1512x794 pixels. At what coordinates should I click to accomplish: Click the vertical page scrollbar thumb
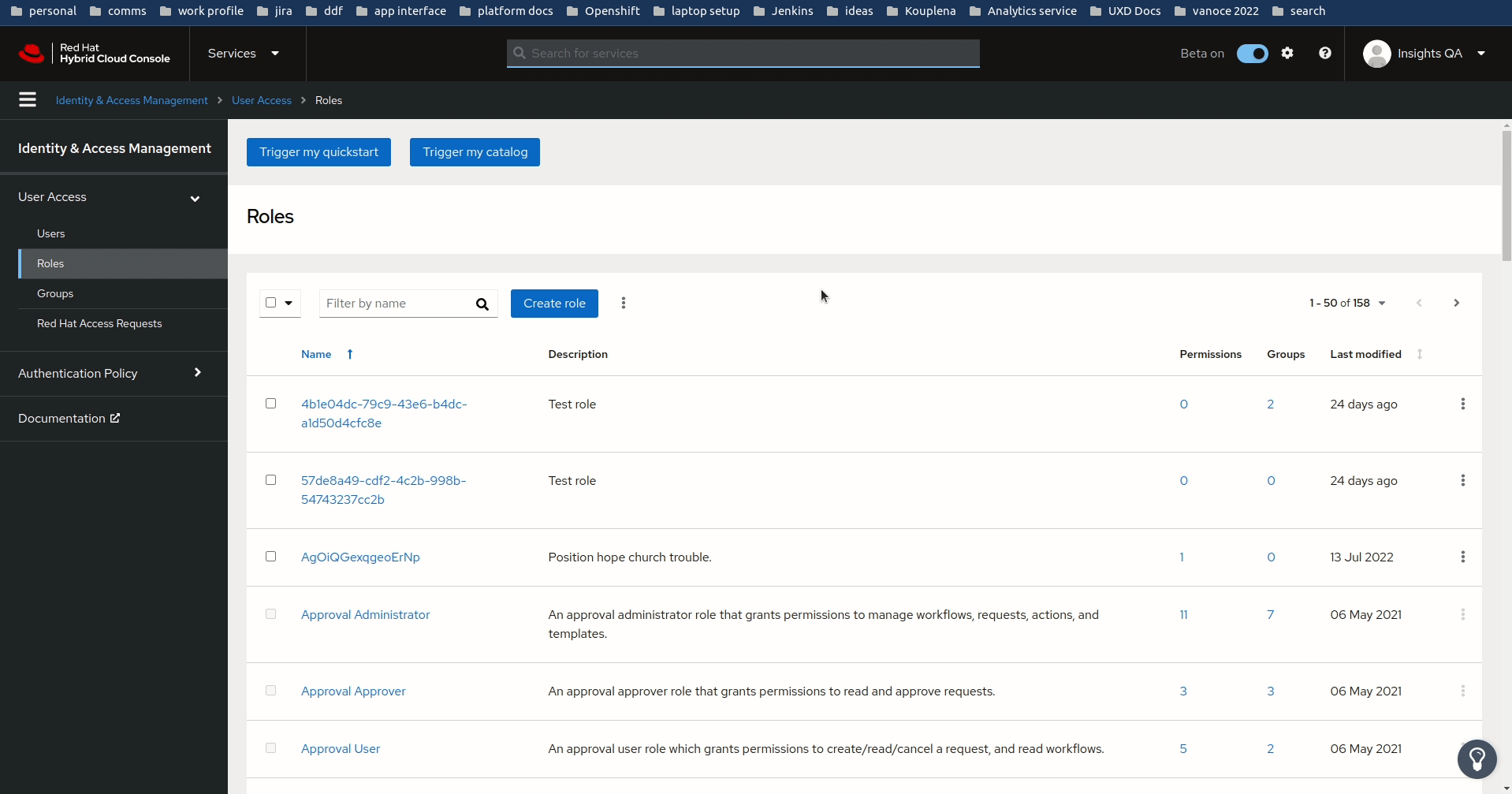click(1506, 196)
